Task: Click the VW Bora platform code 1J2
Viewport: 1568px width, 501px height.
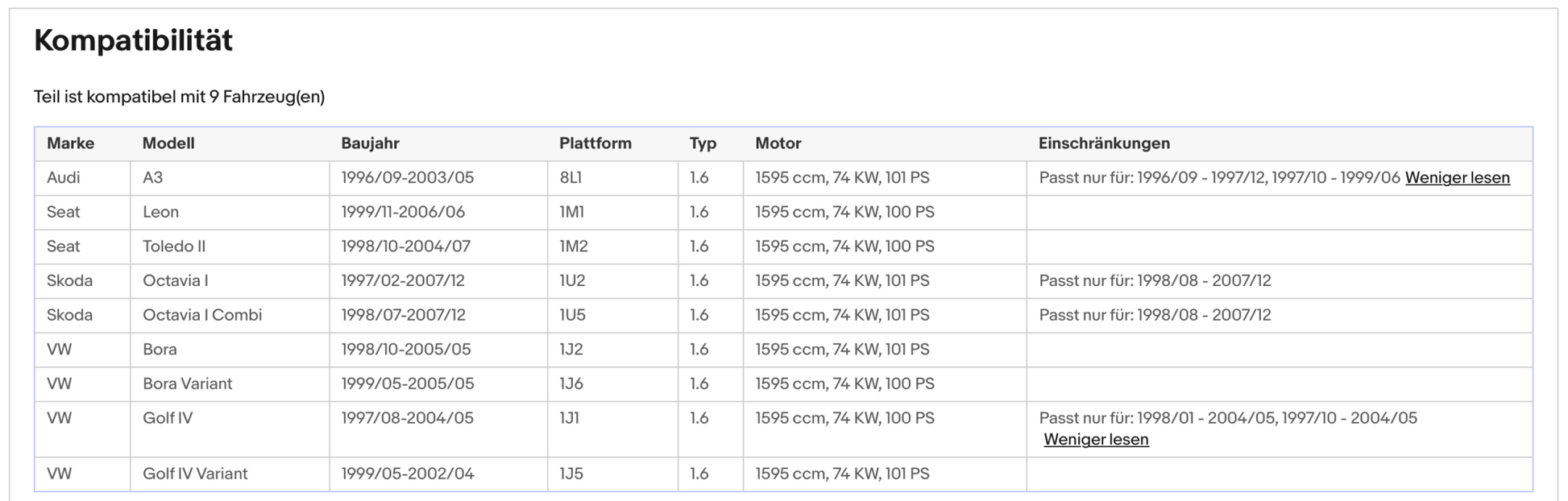Action: [569, 350]
